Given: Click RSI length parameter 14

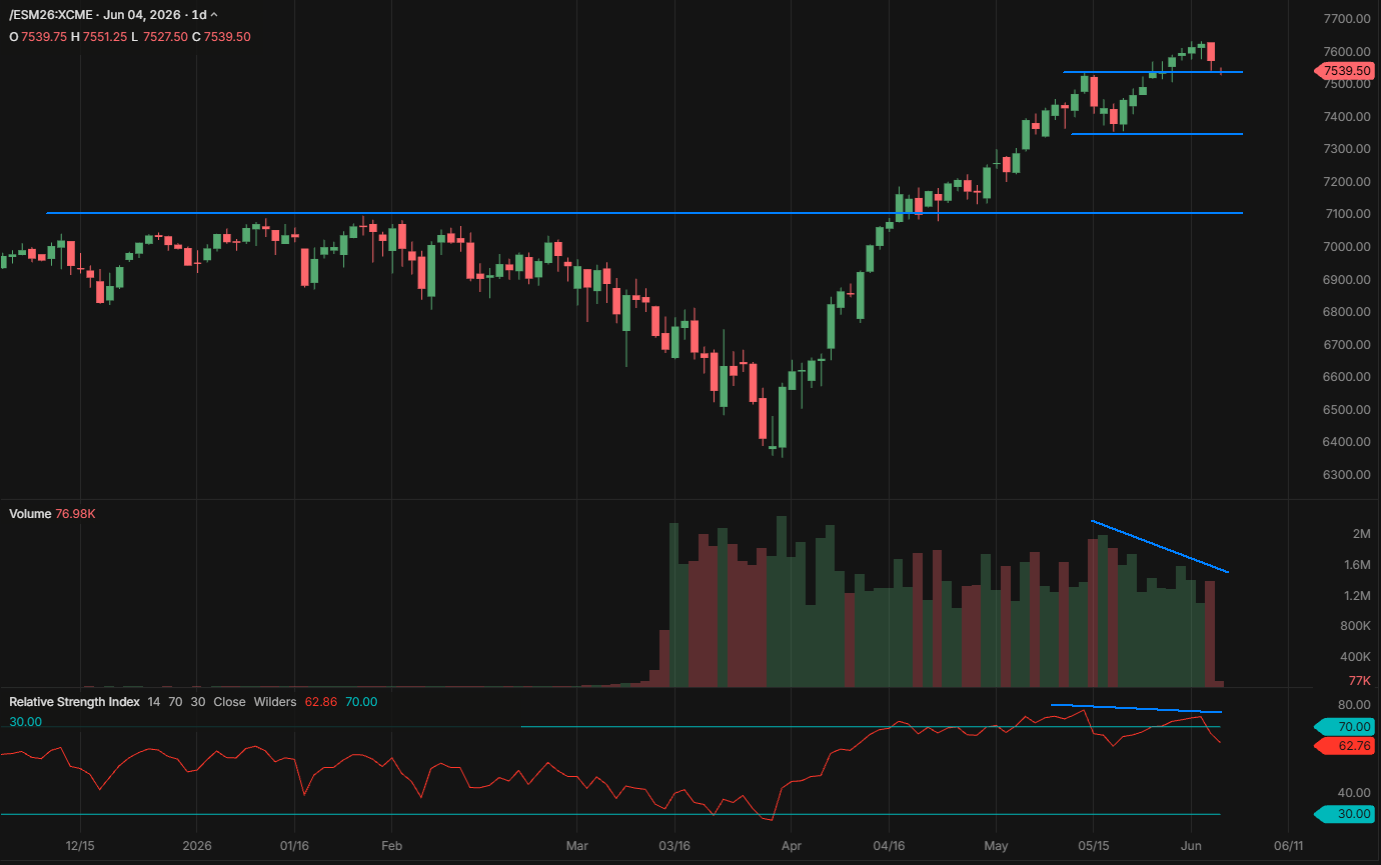Looking at the screenshot, I should coord(154,702).
